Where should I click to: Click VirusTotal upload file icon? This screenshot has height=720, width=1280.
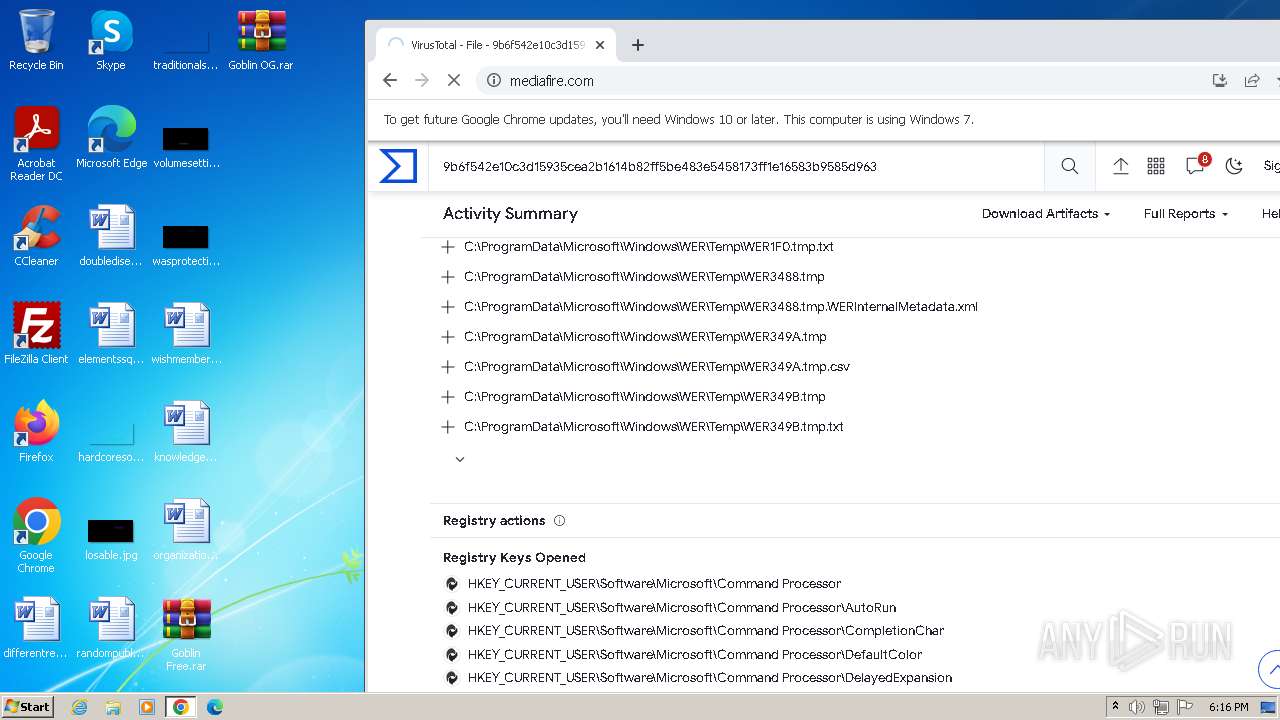1120,166
